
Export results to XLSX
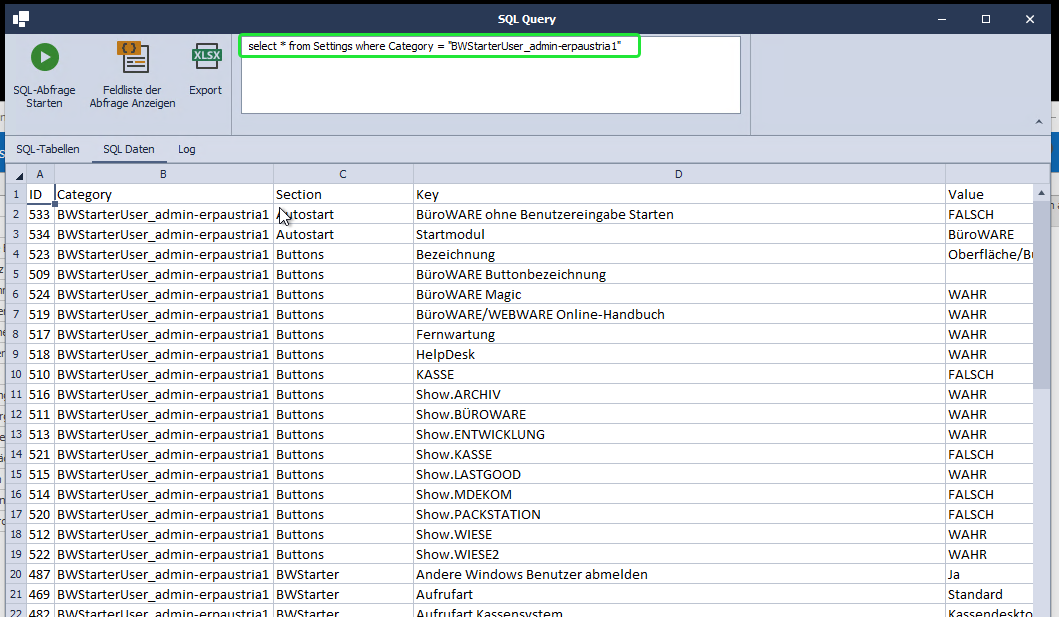pyautogui.click(x=205, y=70)
